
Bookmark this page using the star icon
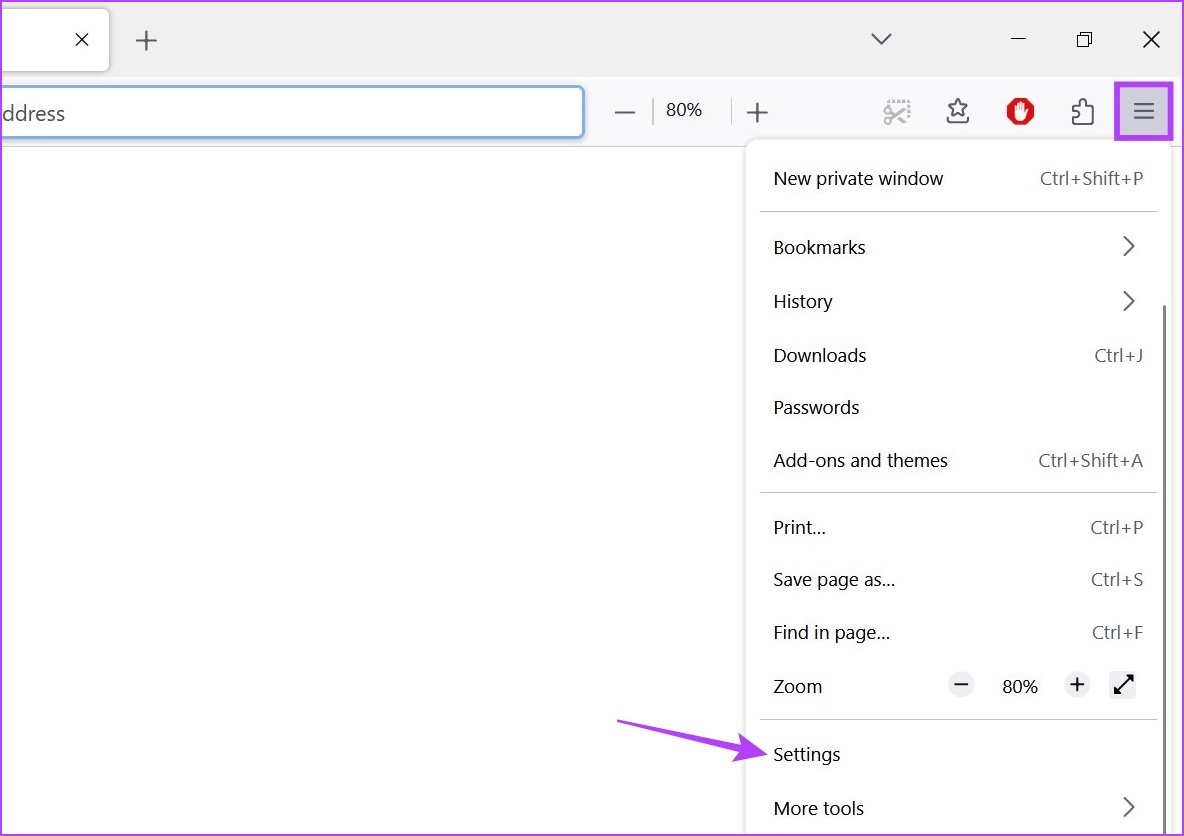(x=958, y=111)
